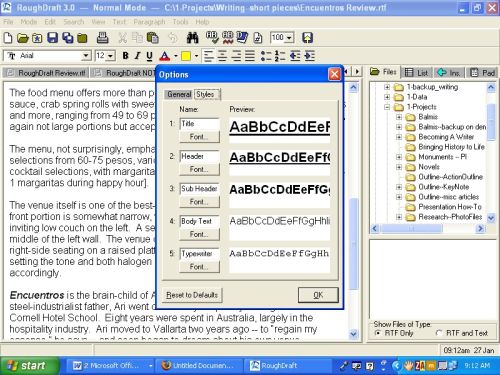This screenshot has height=375, width=500.
Task: Apply bulleted list formatting
Action: tap(266, 56)
